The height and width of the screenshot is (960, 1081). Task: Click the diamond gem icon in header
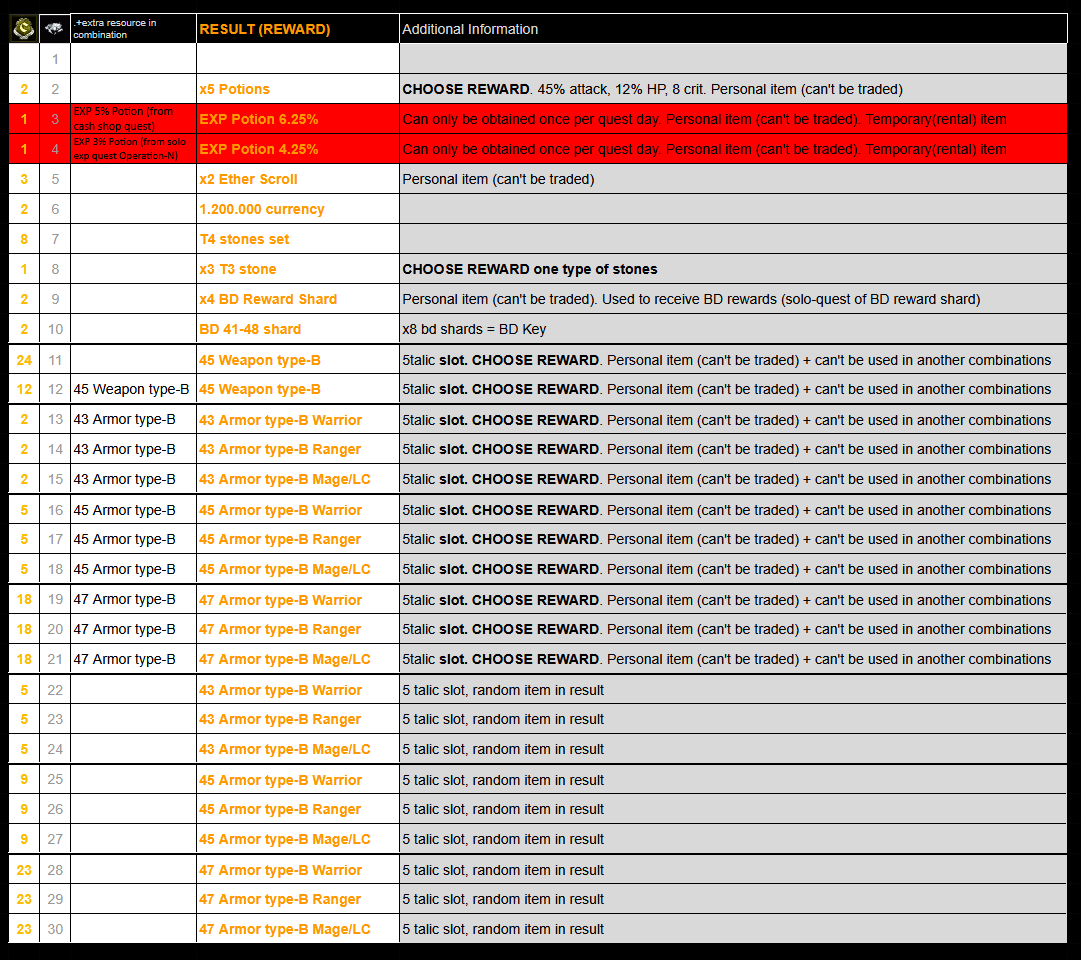[55, 29]
